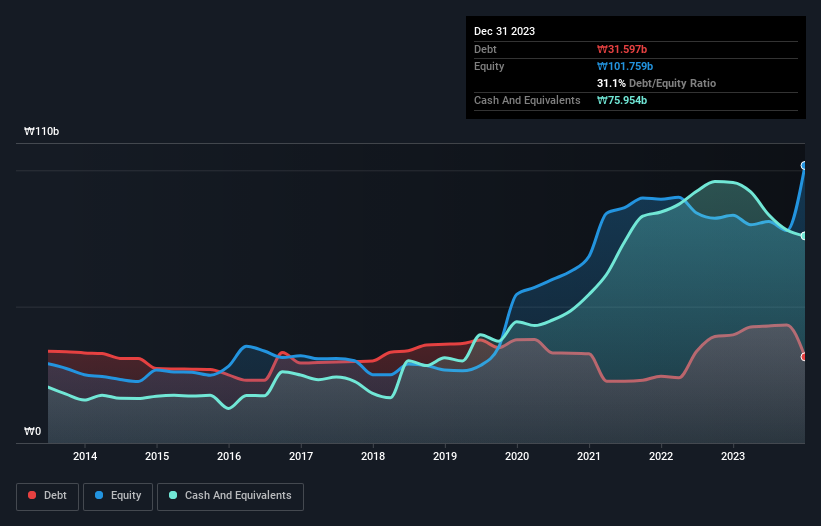Click the 2021 x-axis label
This screenshot has height=526, width=821.
click(589, 456)
